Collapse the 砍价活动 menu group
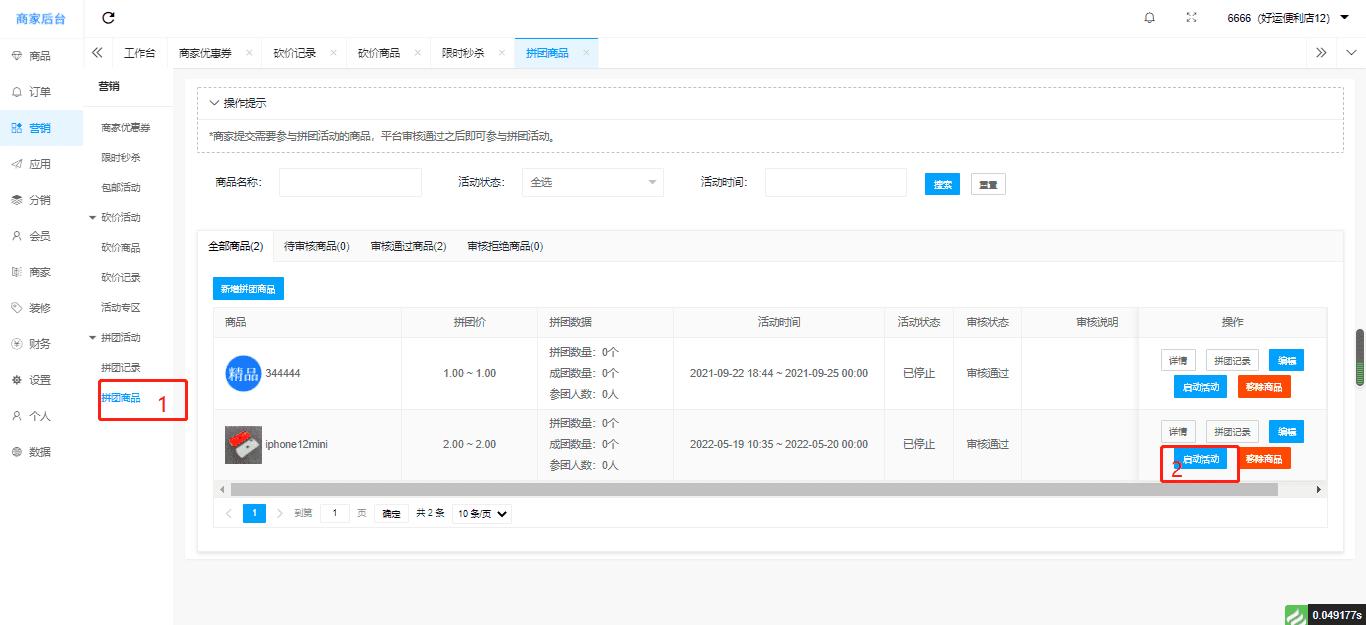The image size is (1366, 625). [x=92, y=217]
